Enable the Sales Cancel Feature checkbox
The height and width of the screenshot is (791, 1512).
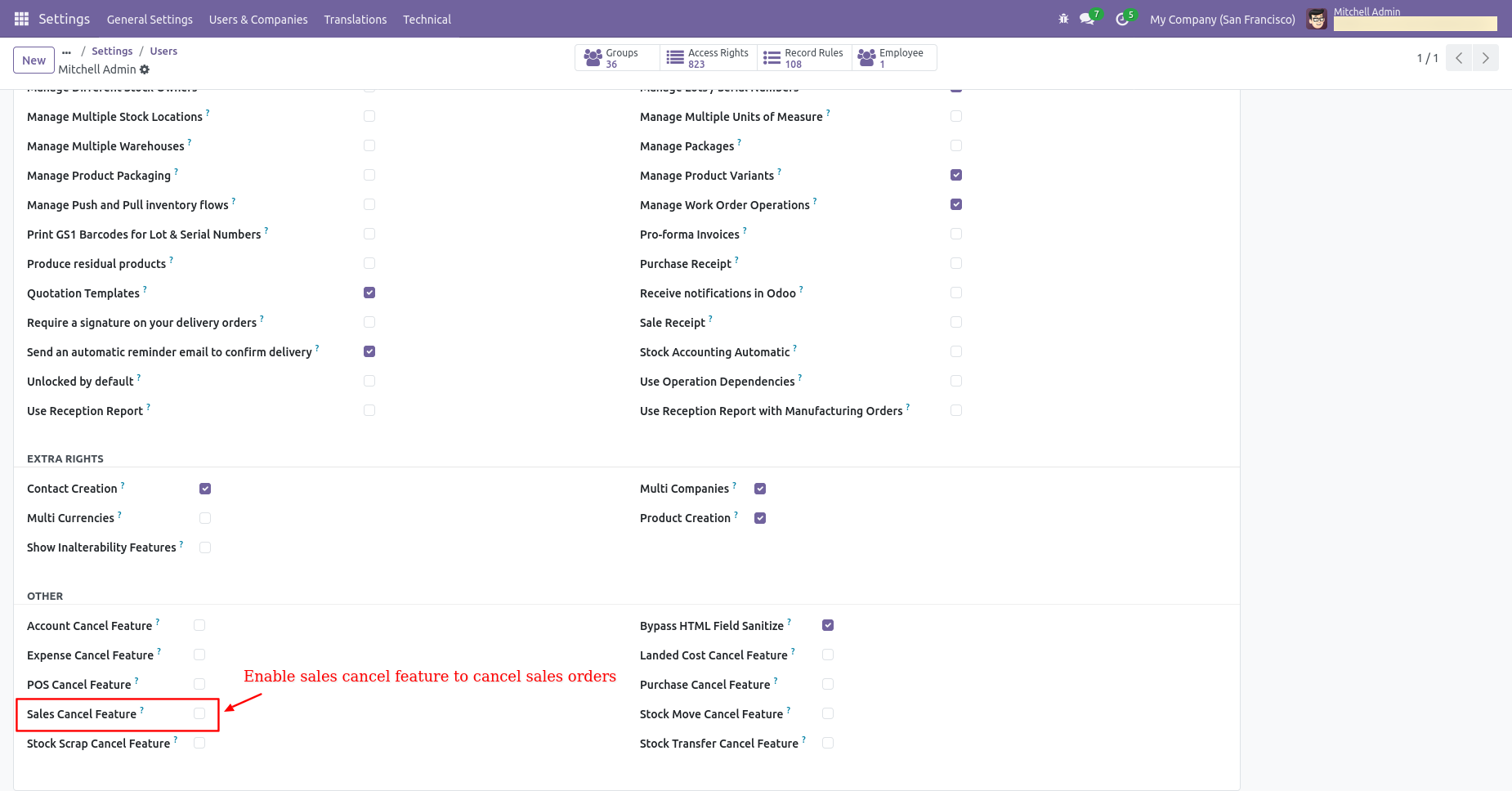point(199,713)
